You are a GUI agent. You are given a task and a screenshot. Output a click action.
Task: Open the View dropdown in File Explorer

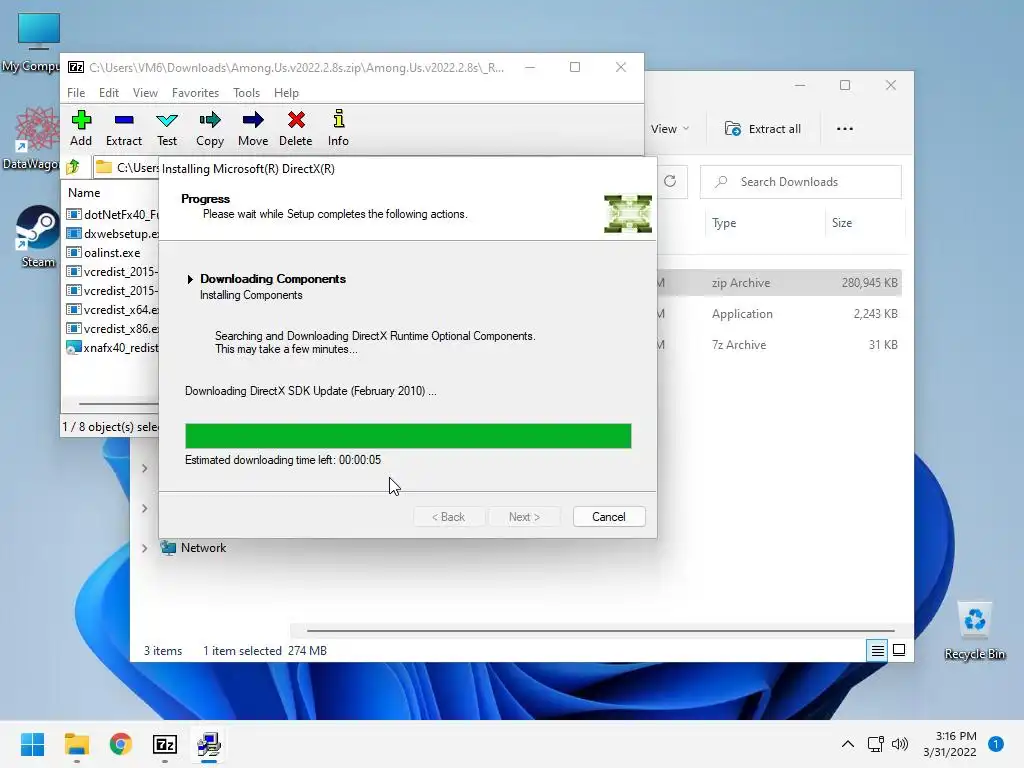670,129
